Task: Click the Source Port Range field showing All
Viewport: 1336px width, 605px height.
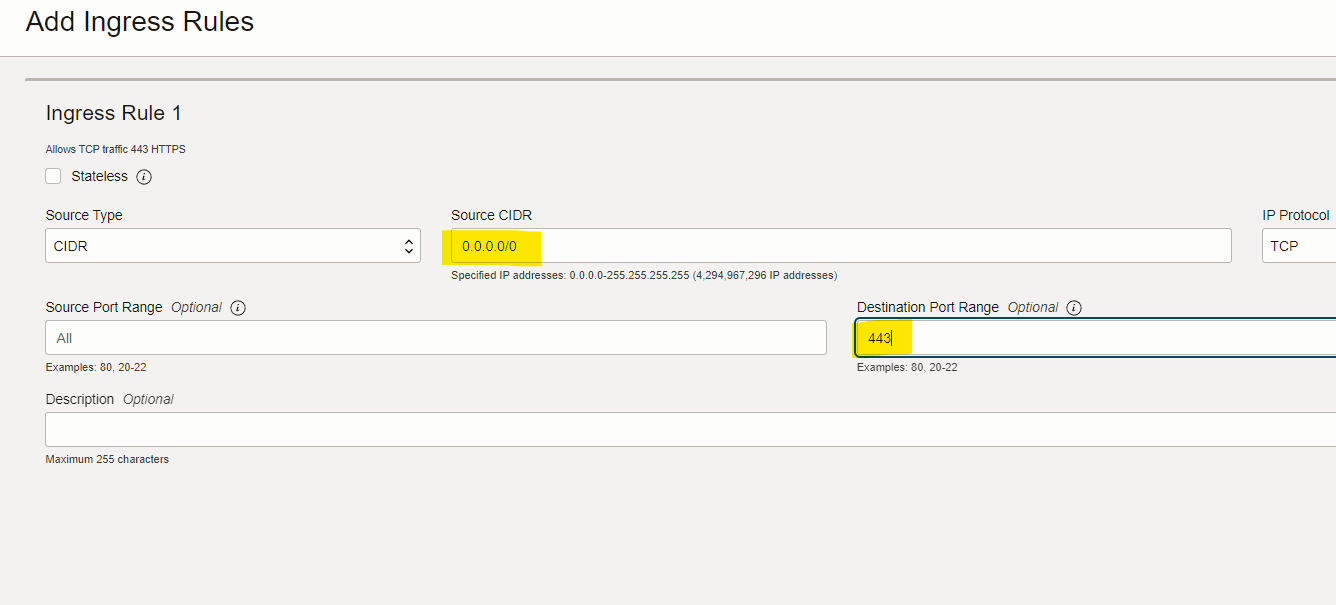Action: point(435,337)
